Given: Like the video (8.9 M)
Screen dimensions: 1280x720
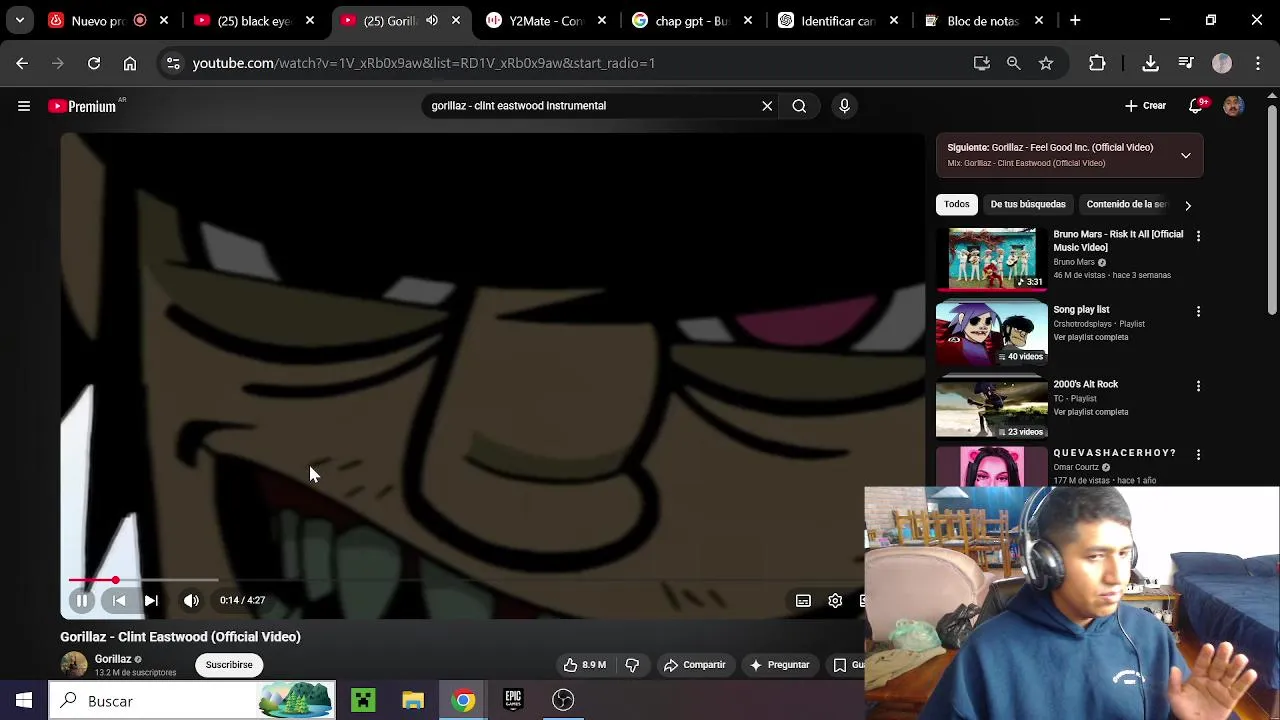Looking at the screenshot, I should (x=585, y=665).
